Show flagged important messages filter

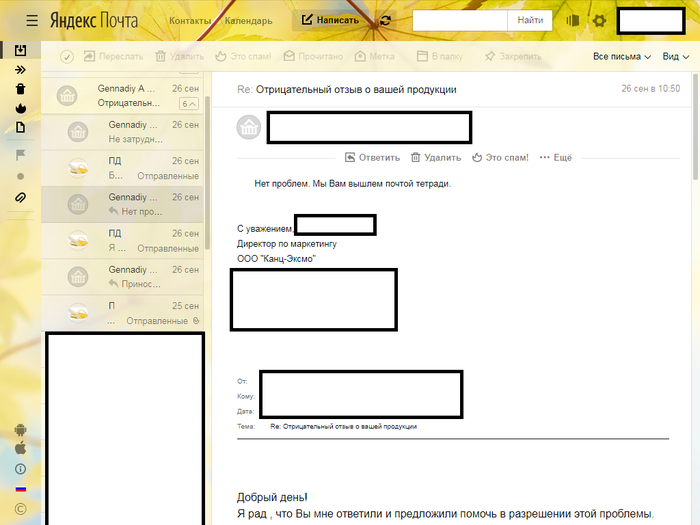[20, 155]
